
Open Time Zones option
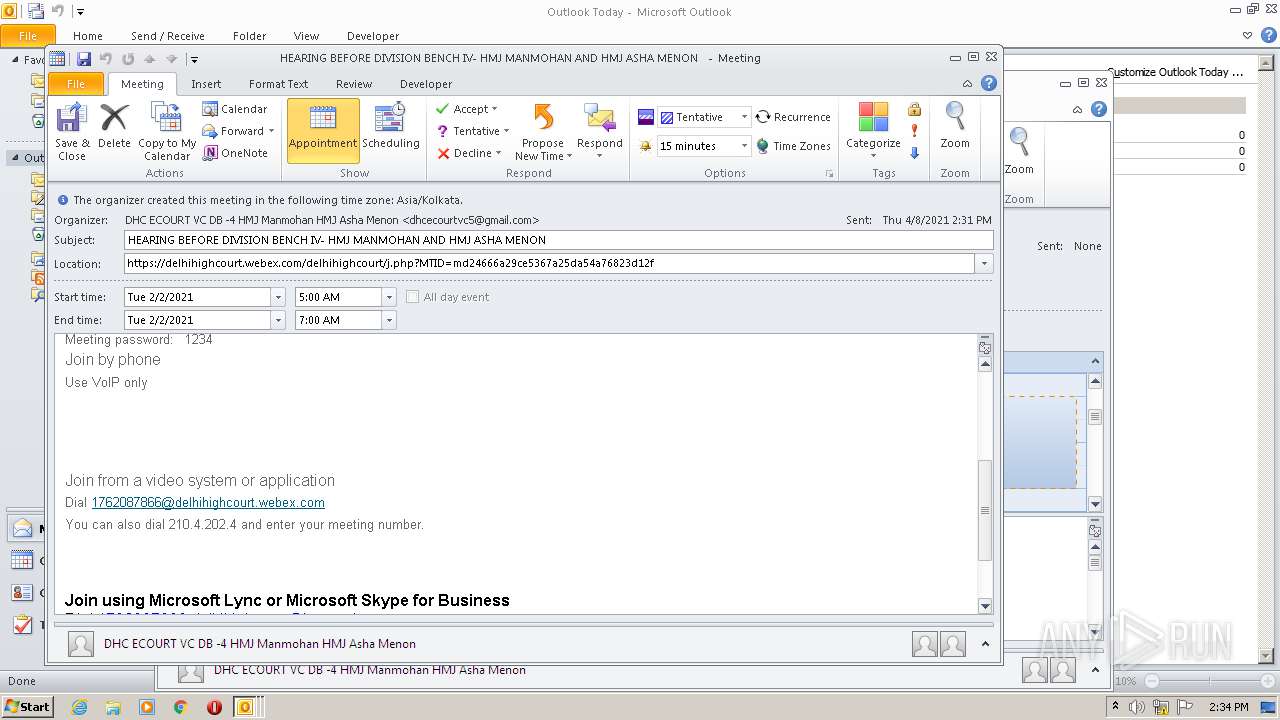(793, 146)
